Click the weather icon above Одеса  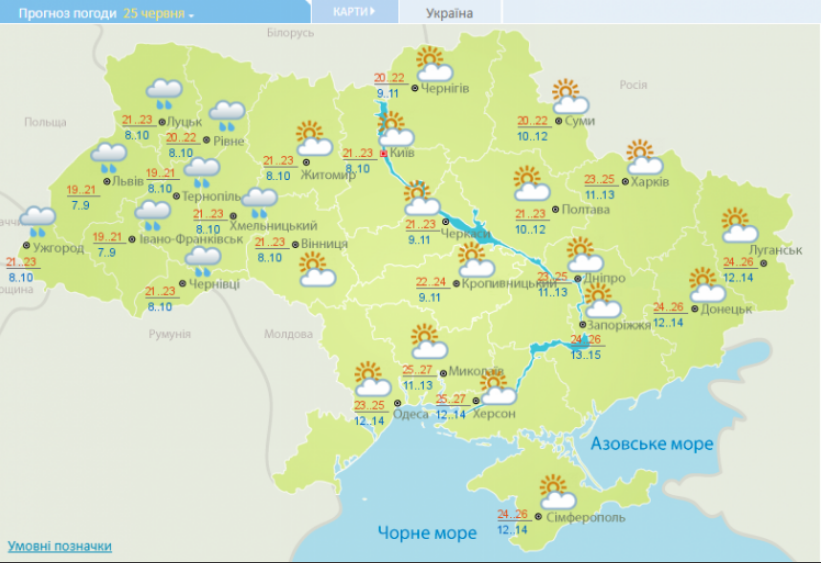point(372,379)
